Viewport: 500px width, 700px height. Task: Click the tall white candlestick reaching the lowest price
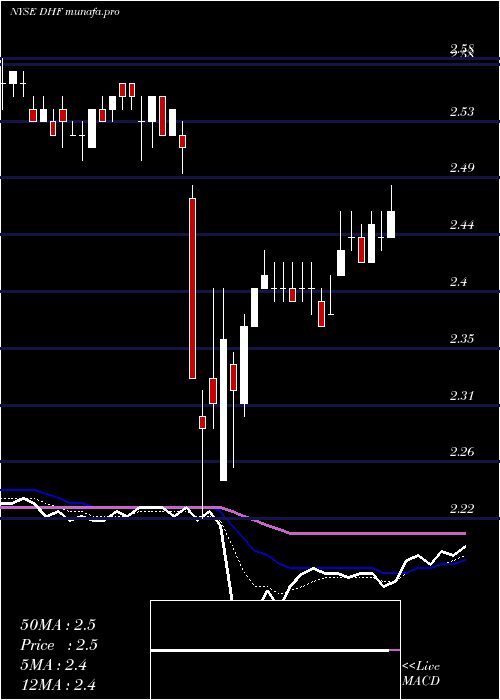click(x=223, y=410)
